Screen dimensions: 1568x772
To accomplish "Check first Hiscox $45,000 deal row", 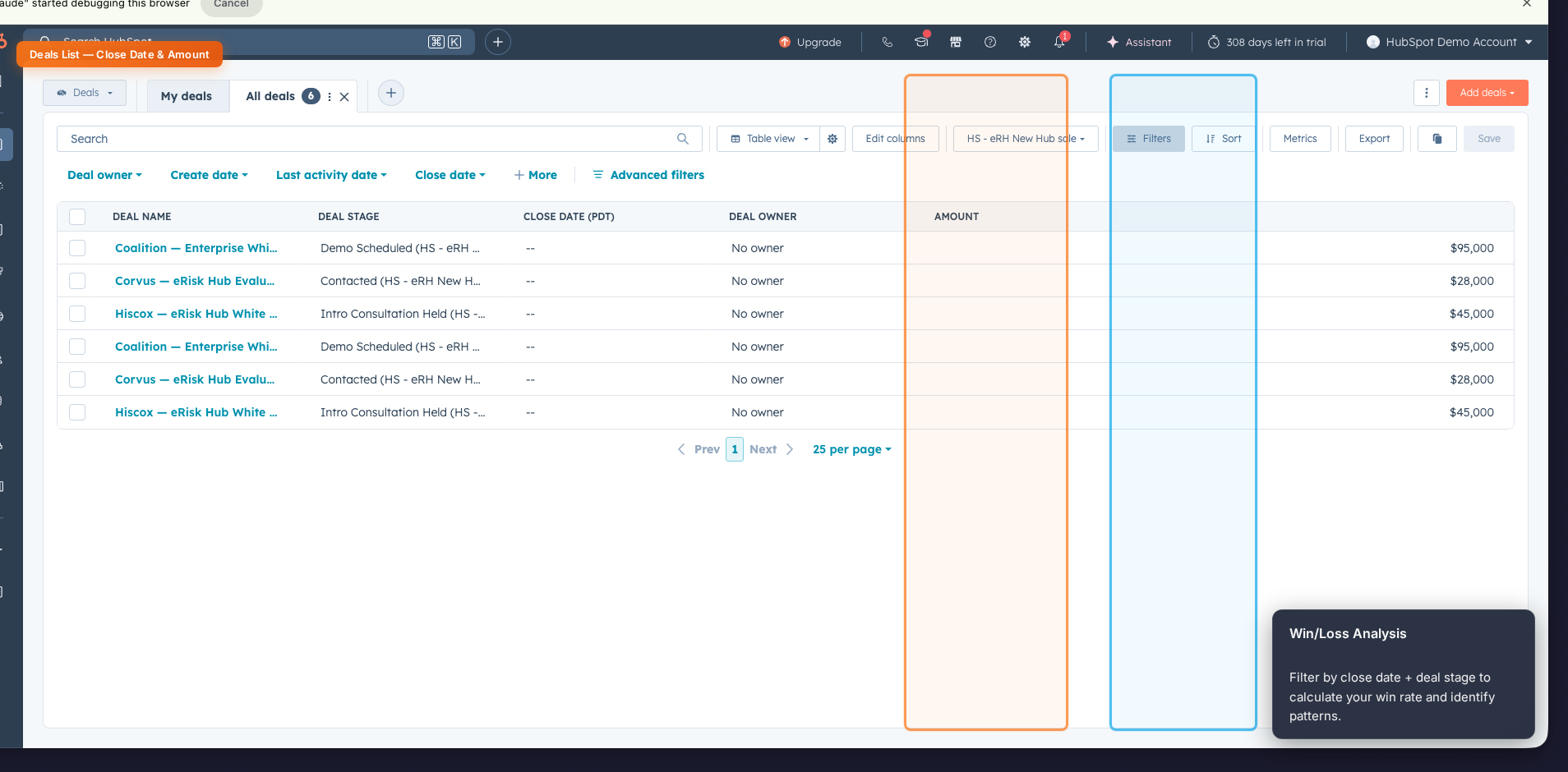I will 77,314.
